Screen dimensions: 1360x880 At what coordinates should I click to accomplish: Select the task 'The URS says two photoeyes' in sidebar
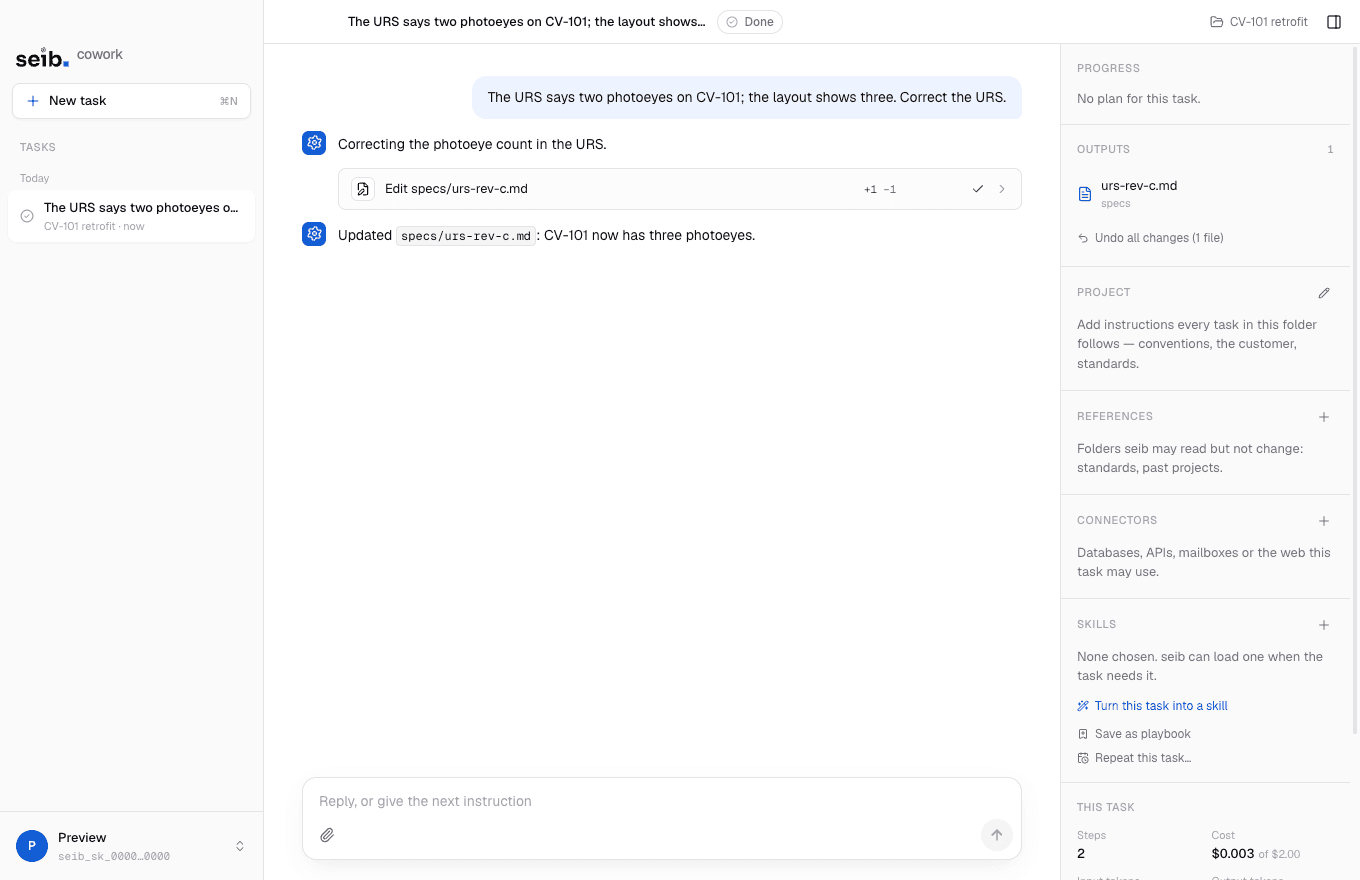click(131, 216)
